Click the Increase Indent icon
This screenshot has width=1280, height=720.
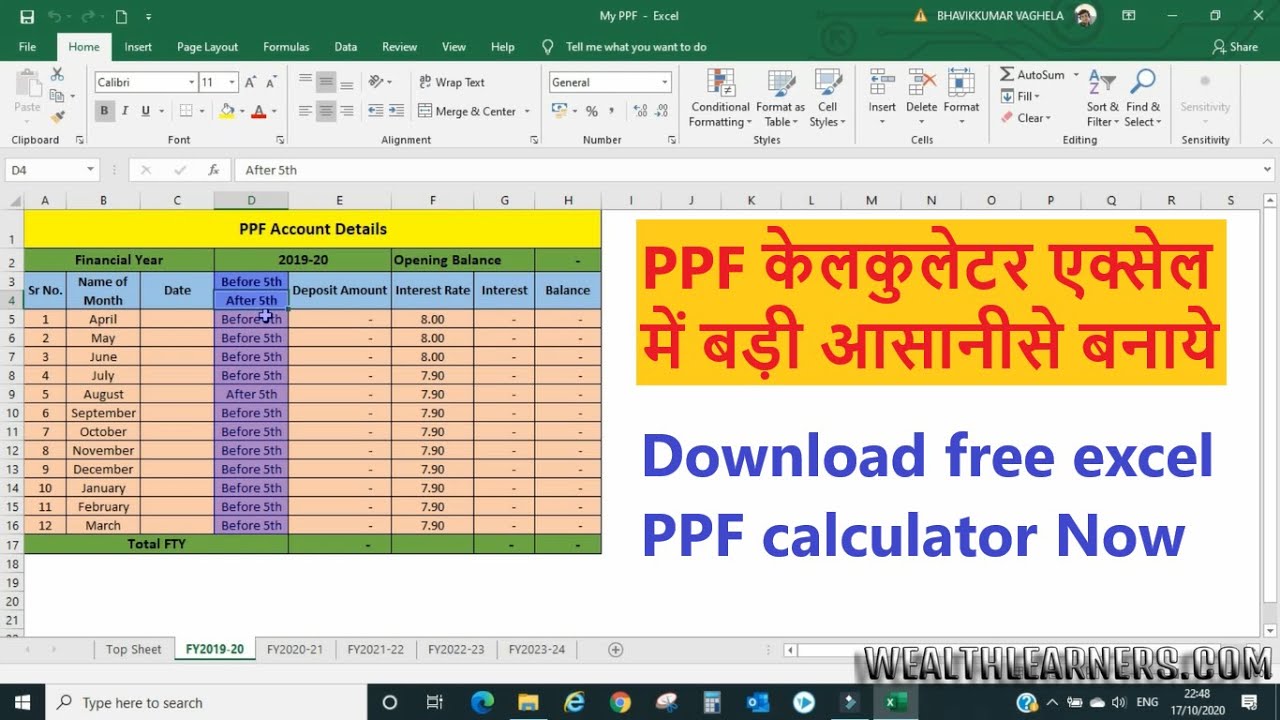[x=396, y=111]
